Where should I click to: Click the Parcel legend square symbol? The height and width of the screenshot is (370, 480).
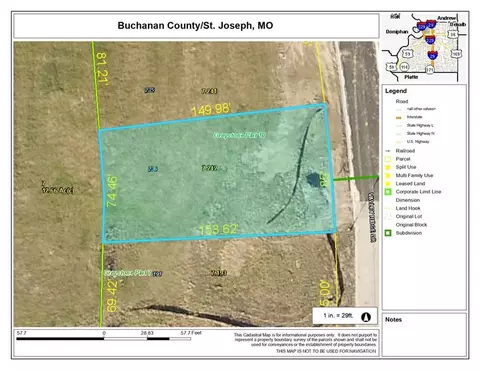(388, 159)
